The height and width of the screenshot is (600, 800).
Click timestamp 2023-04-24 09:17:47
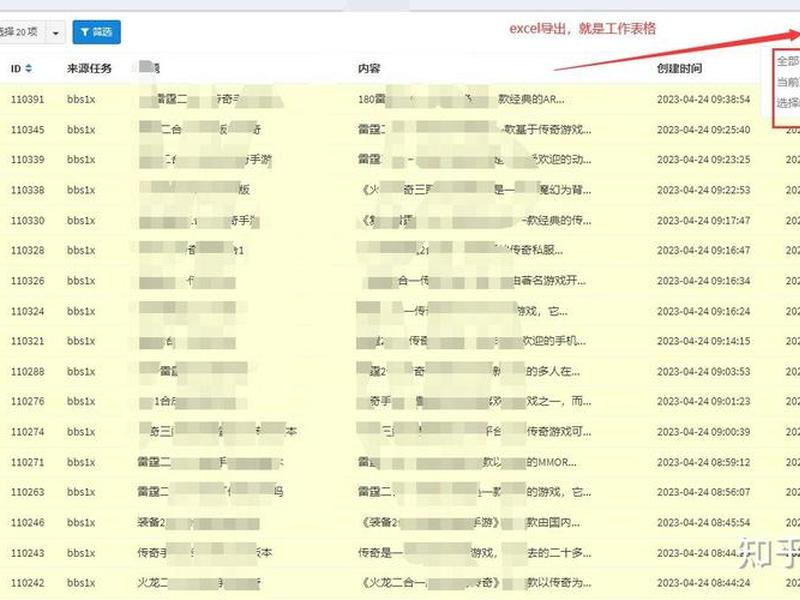[704, 220]
